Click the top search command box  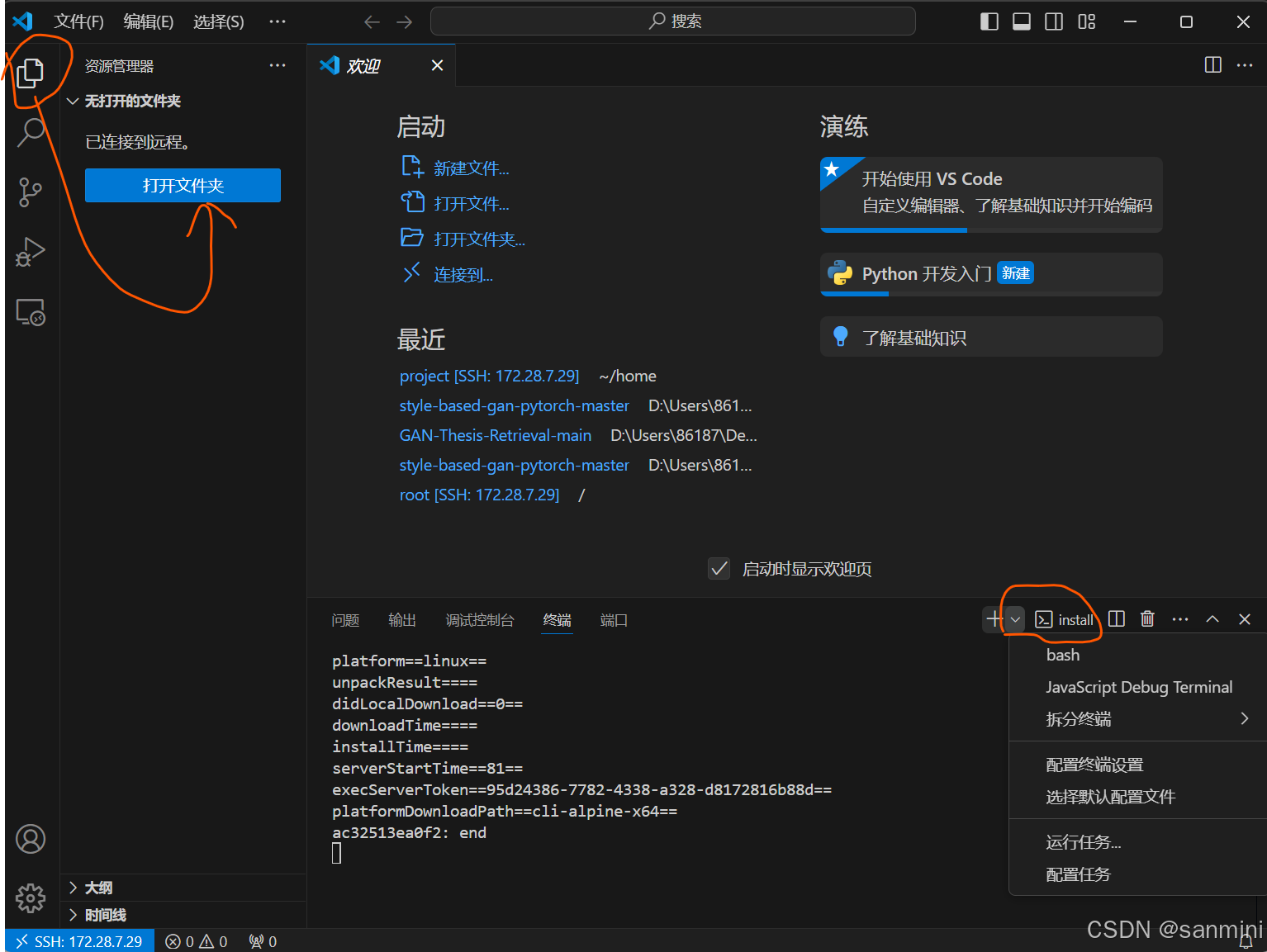[x=673, y=21]
